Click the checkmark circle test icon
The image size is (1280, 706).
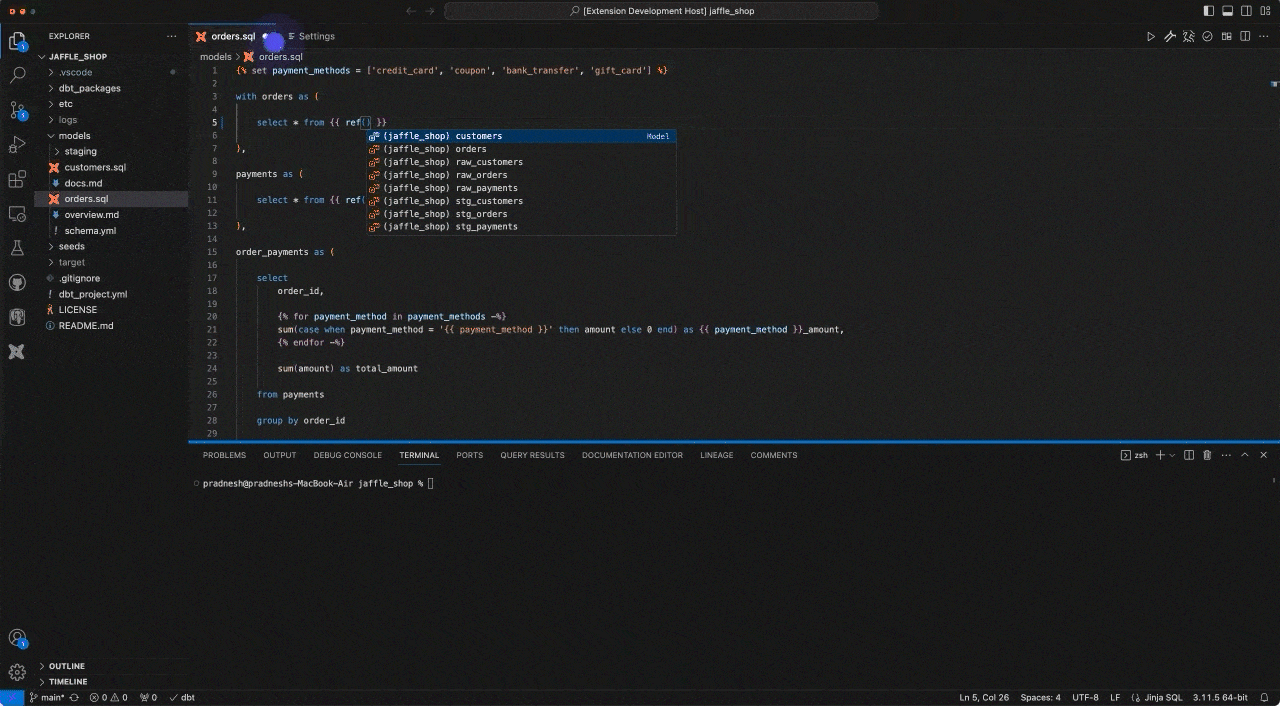point(1208,36)
